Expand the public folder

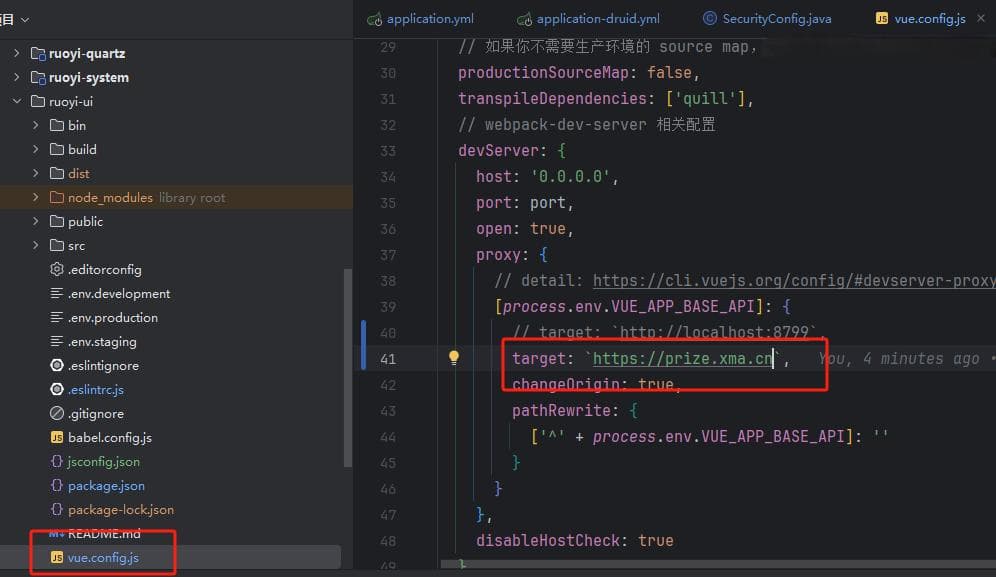tap(36, 221)
